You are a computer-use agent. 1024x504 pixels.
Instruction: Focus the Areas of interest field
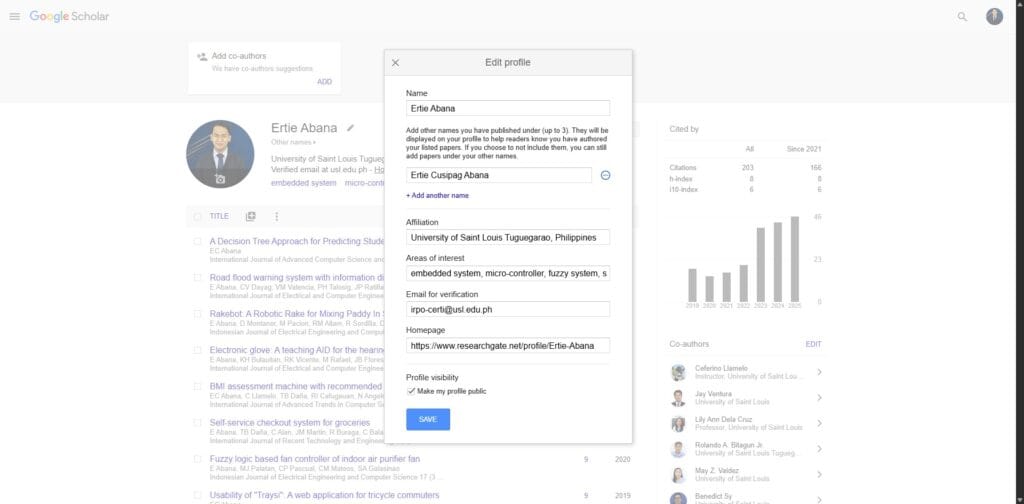pyautogui.click(x=507, y=273)
